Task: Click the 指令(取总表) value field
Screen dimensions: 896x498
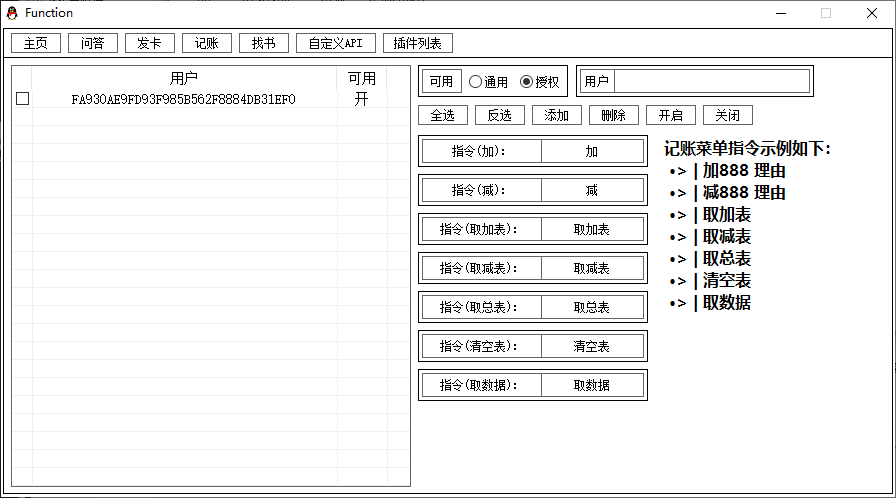Action: [x=592, y=307]
